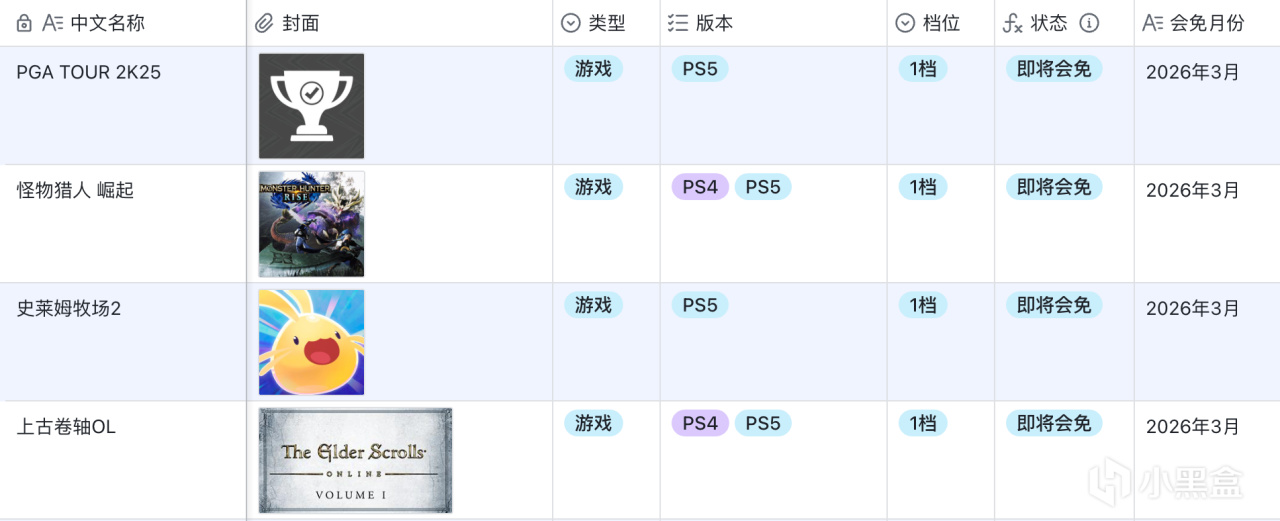The height and width of the screenshot is (521, 1280).
Task: Click the info icon in 状态 header
Action: pyautogui.click(x=1089, y=23)
